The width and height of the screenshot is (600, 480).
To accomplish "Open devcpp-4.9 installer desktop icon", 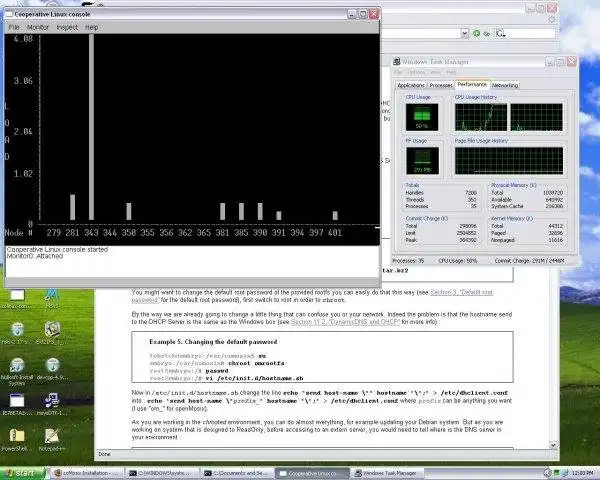I will click(52, 369).
